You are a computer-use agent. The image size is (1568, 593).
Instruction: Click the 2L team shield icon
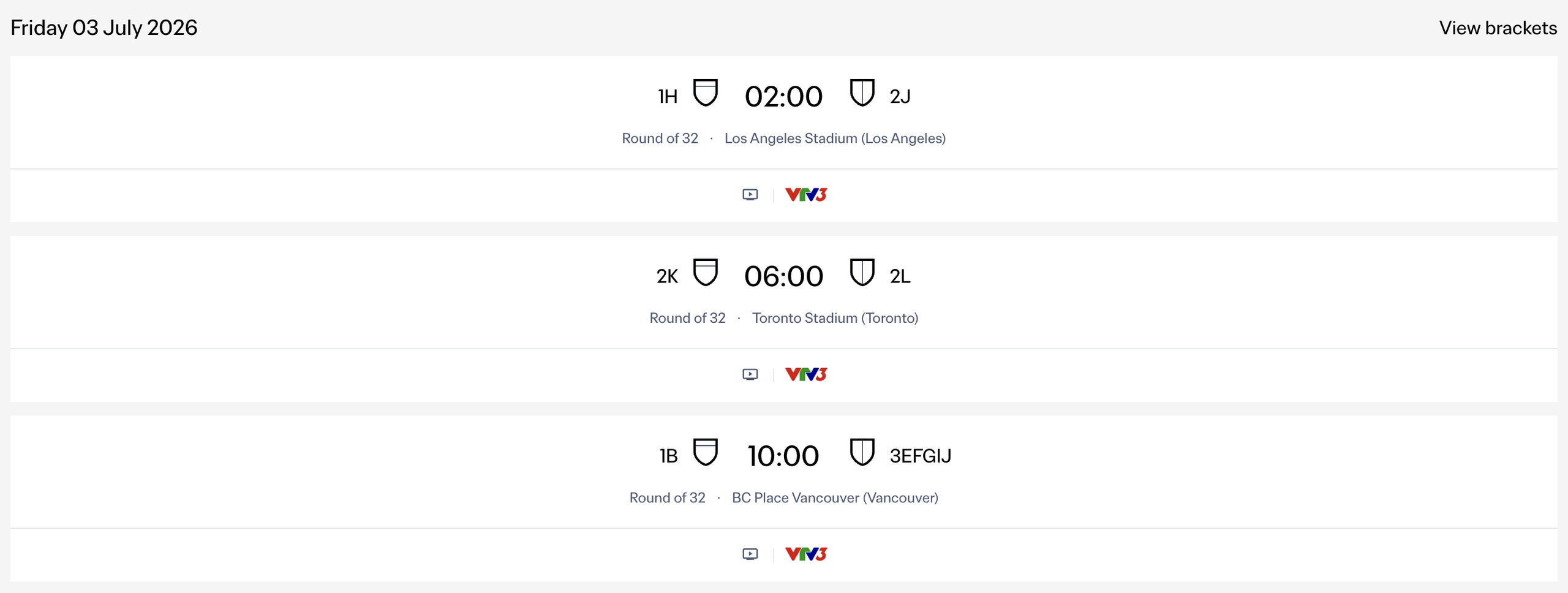pyautogui.click(x=862, y=273)
